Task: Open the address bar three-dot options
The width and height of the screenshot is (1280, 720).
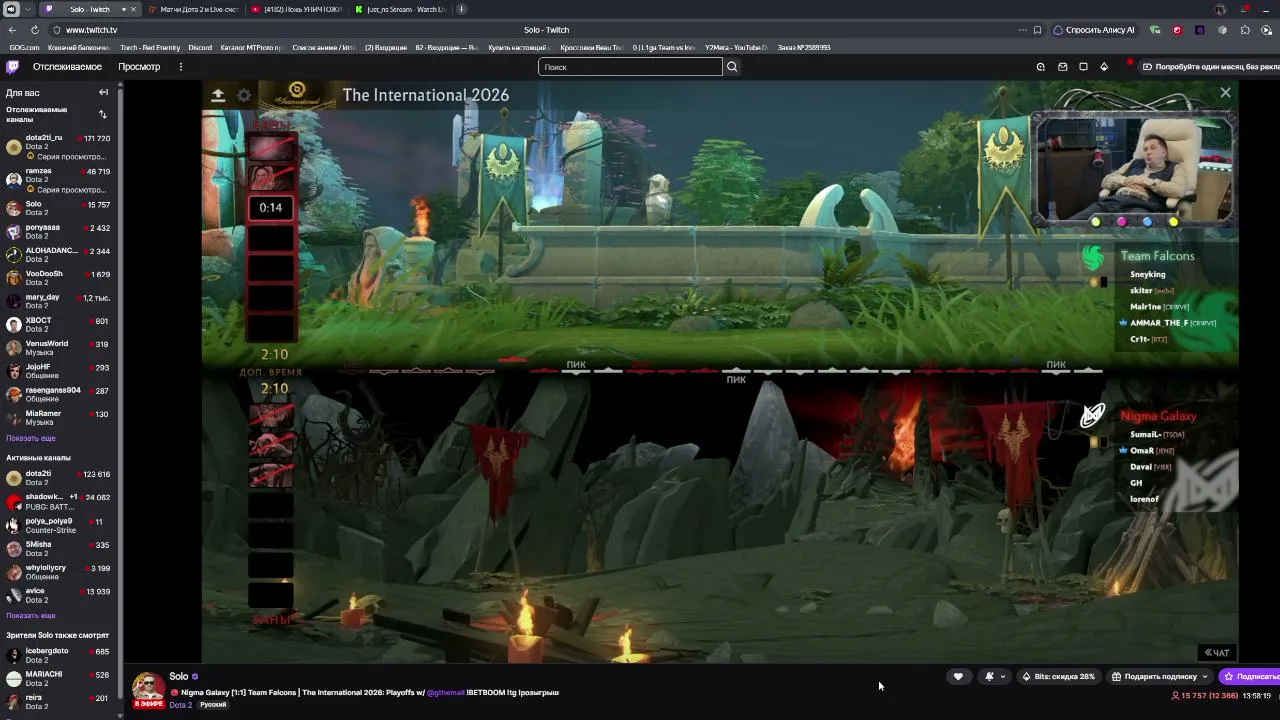Action: coord(1023,30)
